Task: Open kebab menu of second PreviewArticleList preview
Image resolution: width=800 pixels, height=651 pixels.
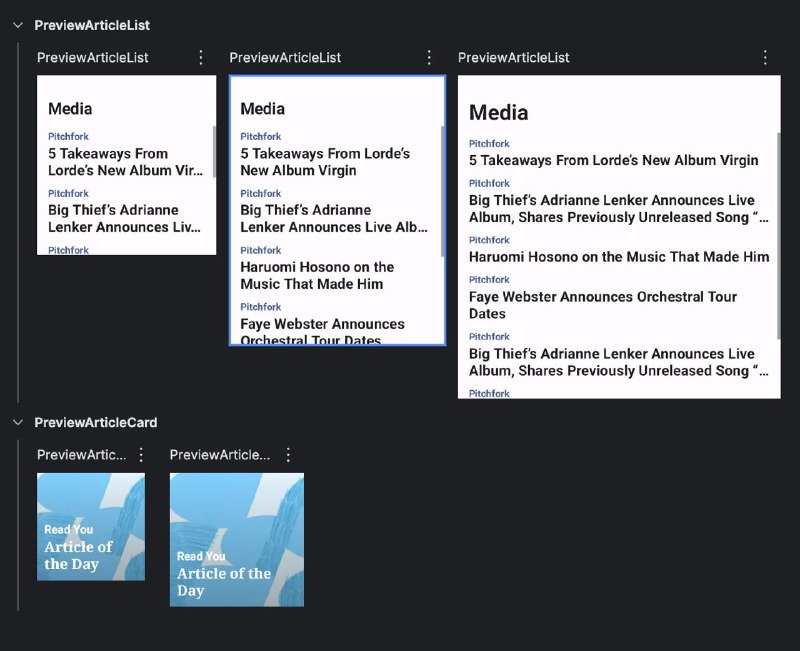Action: 429,58
